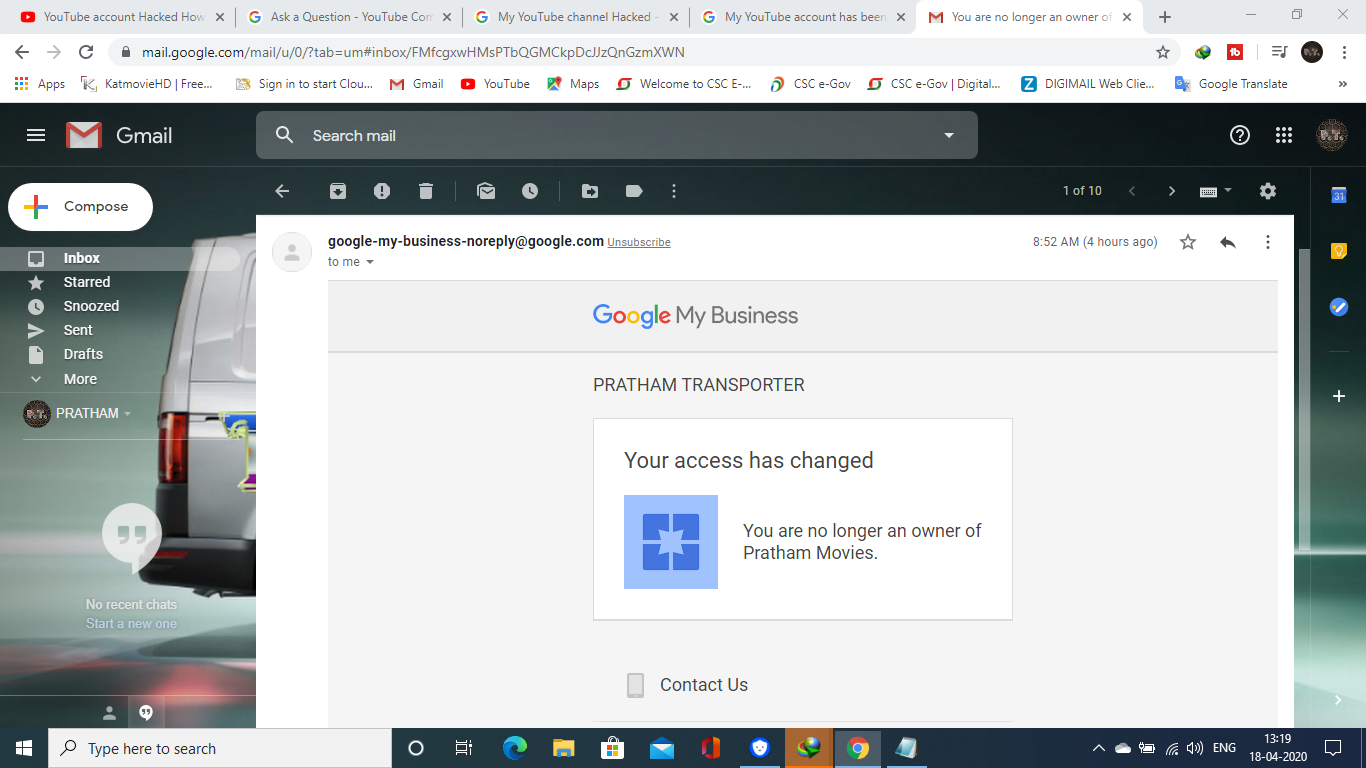Star this email
This screenshot has height=768, width=1366.
(1188, 242)
